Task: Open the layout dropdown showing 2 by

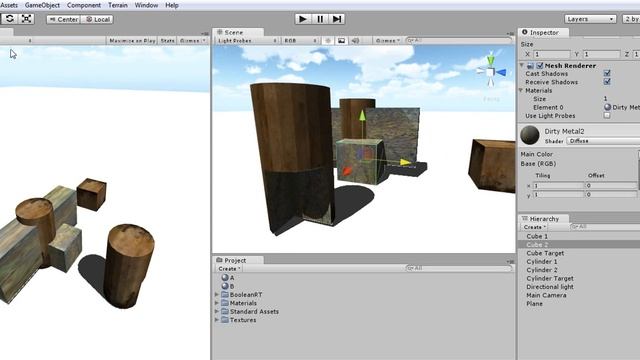Action: (631, 19)
